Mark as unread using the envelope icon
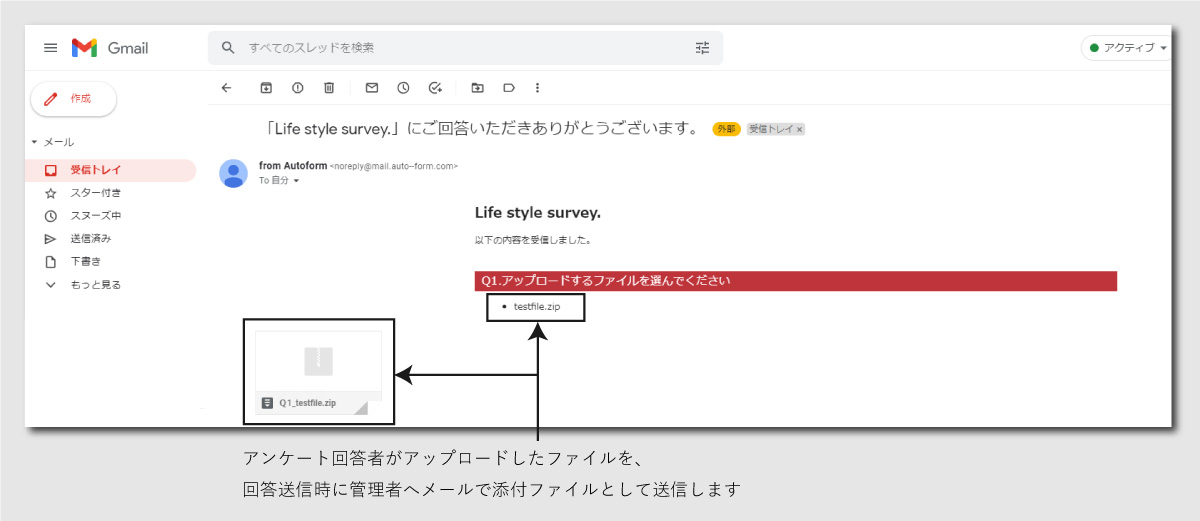The height and width of the screenshot is (521, 1200). [x=372, y=88]
